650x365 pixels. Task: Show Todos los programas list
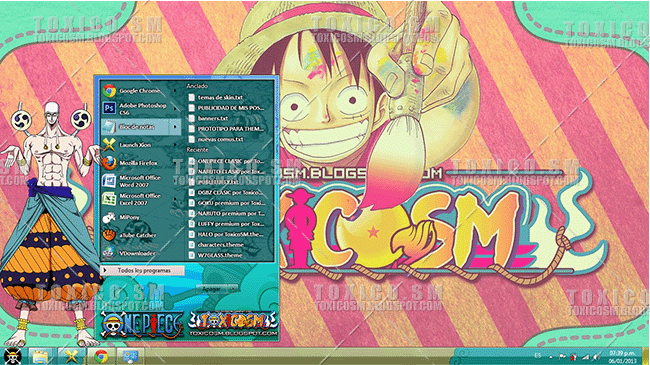[143, 270]
